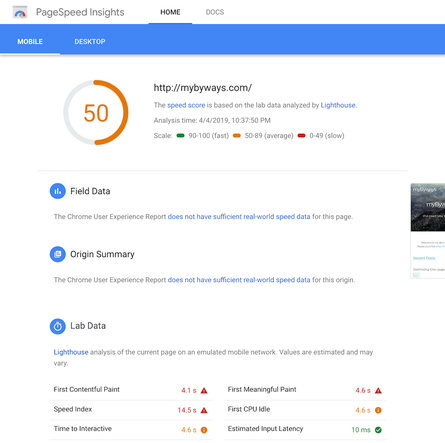Open Field Data insufficient speed data link
The image size is (445, 443).
coord(239,217)
